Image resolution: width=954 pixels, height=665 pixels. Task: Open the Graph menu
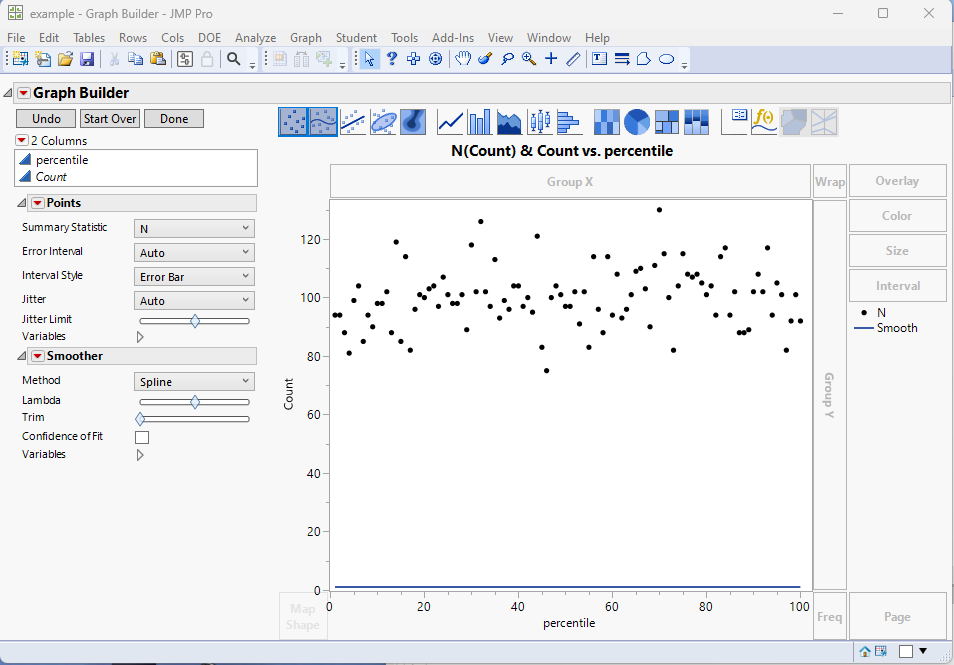coord(305,38)
